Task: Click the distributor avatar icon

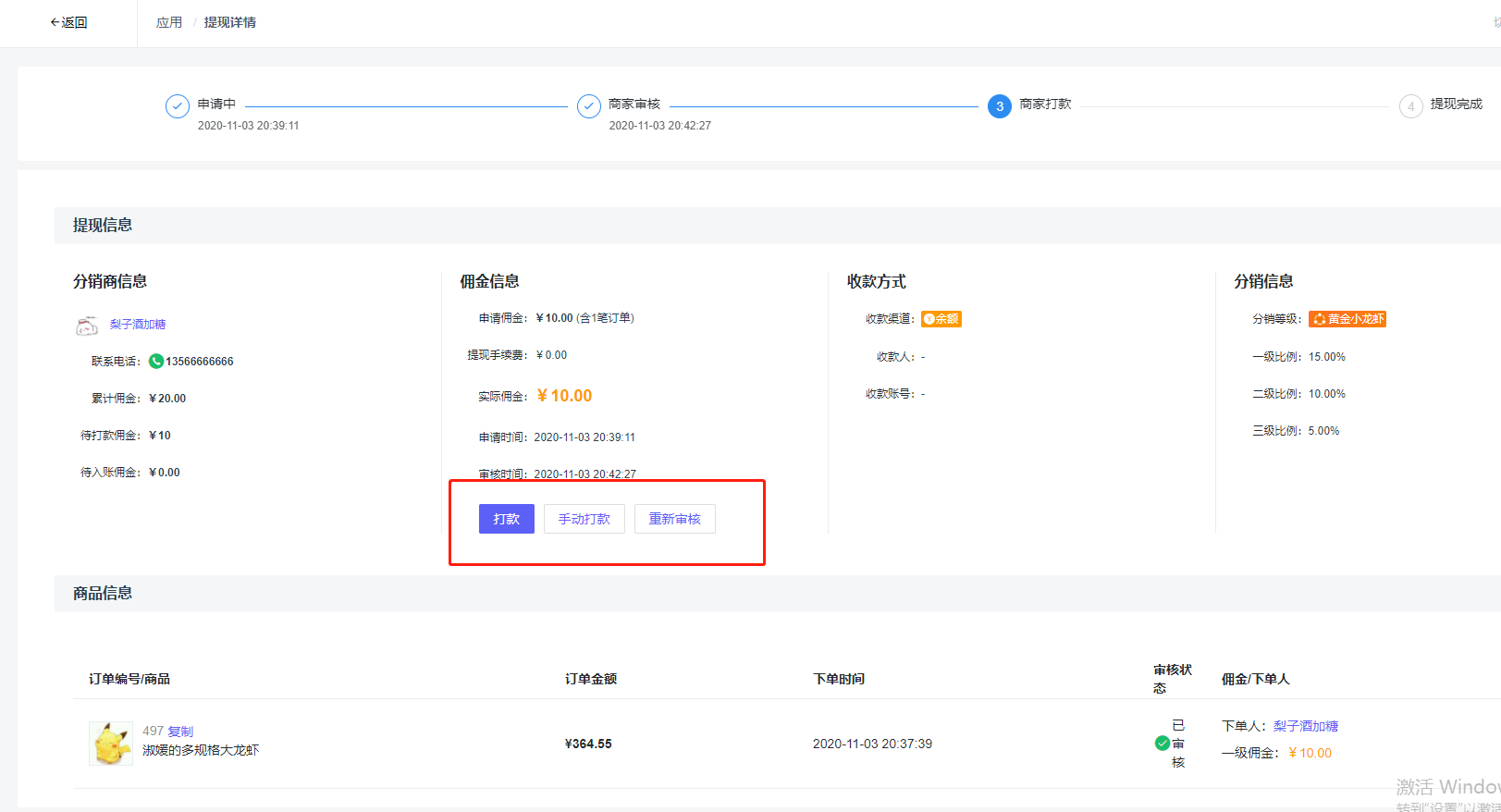Action: coord(87,325)
